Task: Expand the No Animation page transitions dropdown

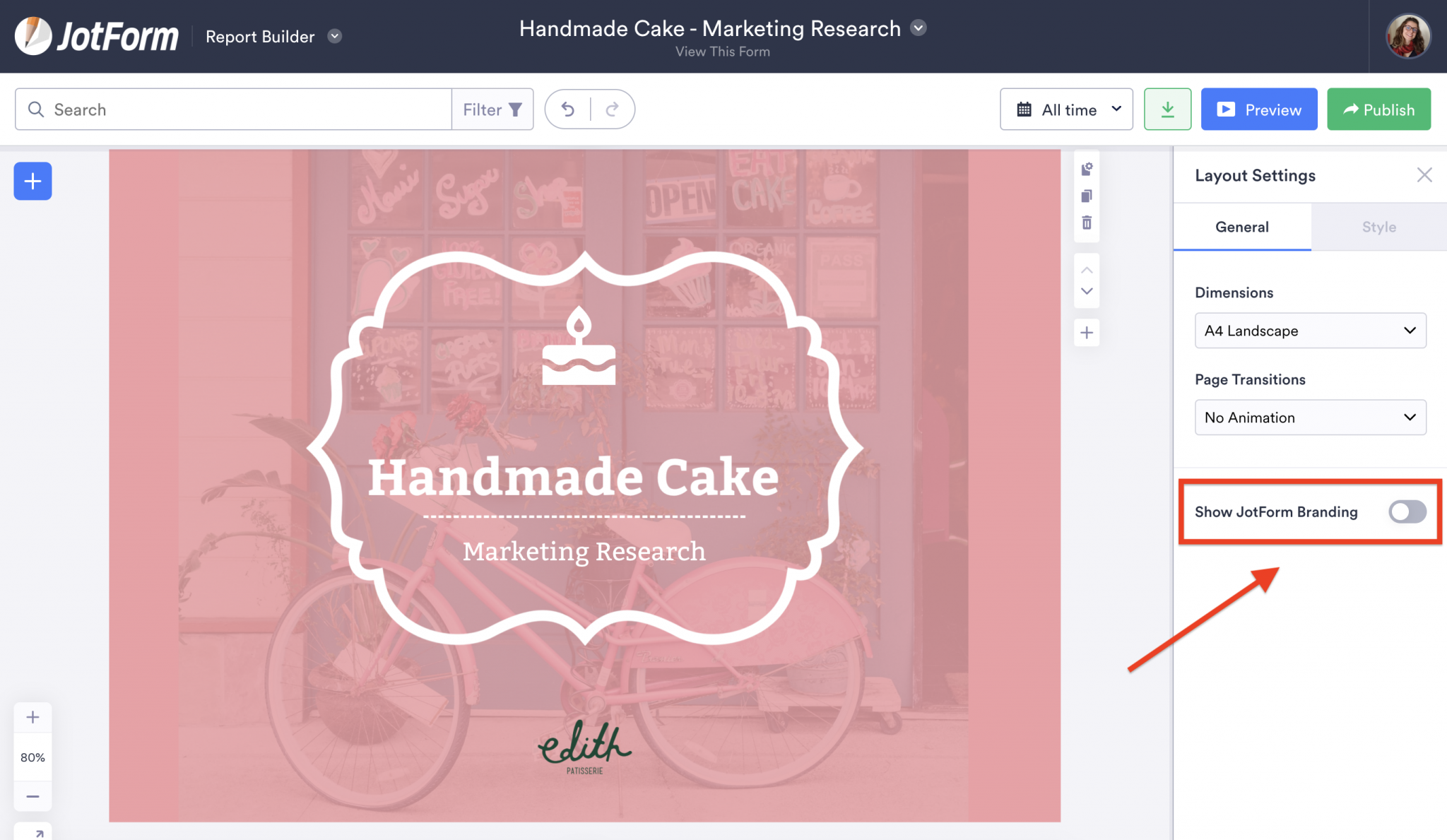Action: coord(1310,418)
